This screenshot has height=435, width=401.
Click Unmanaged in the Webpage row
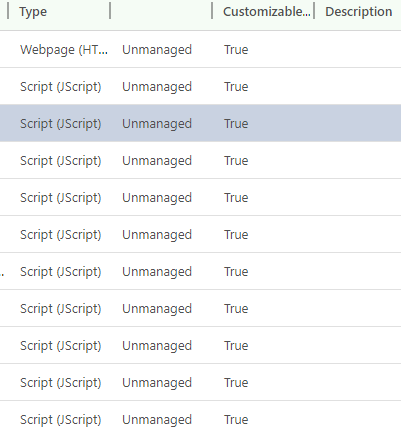pos(157,50)
